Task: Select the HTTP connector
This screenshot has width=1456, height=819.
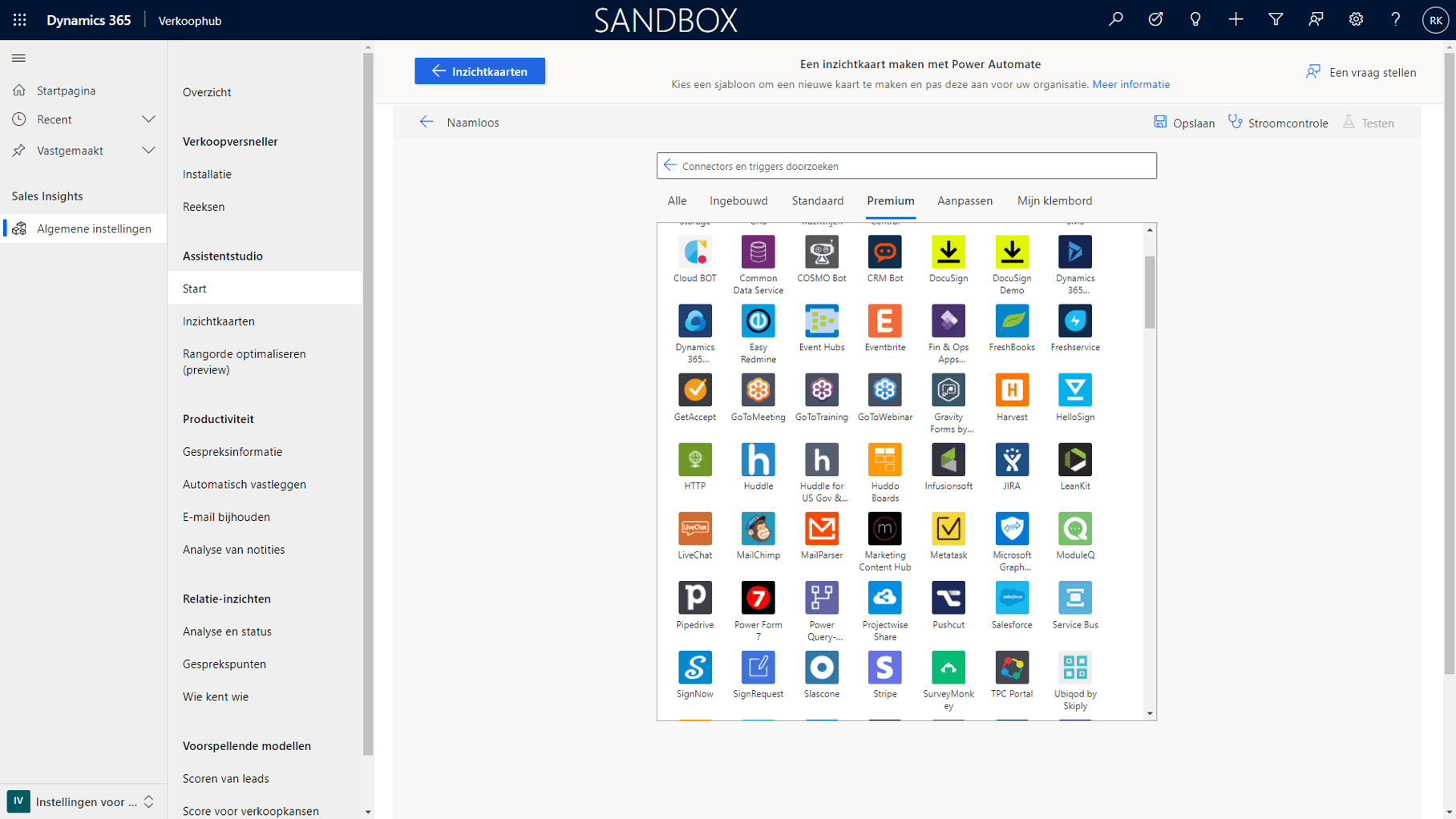Action: (694, 459)
